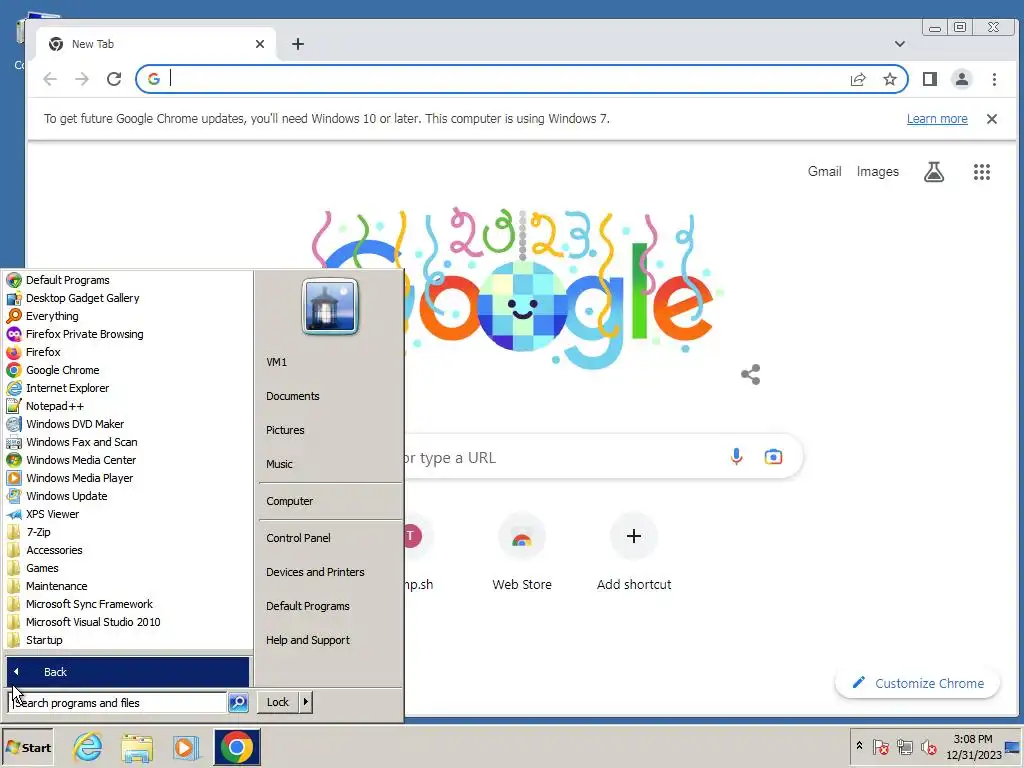Open a new tab with plus button

(298, 44)
